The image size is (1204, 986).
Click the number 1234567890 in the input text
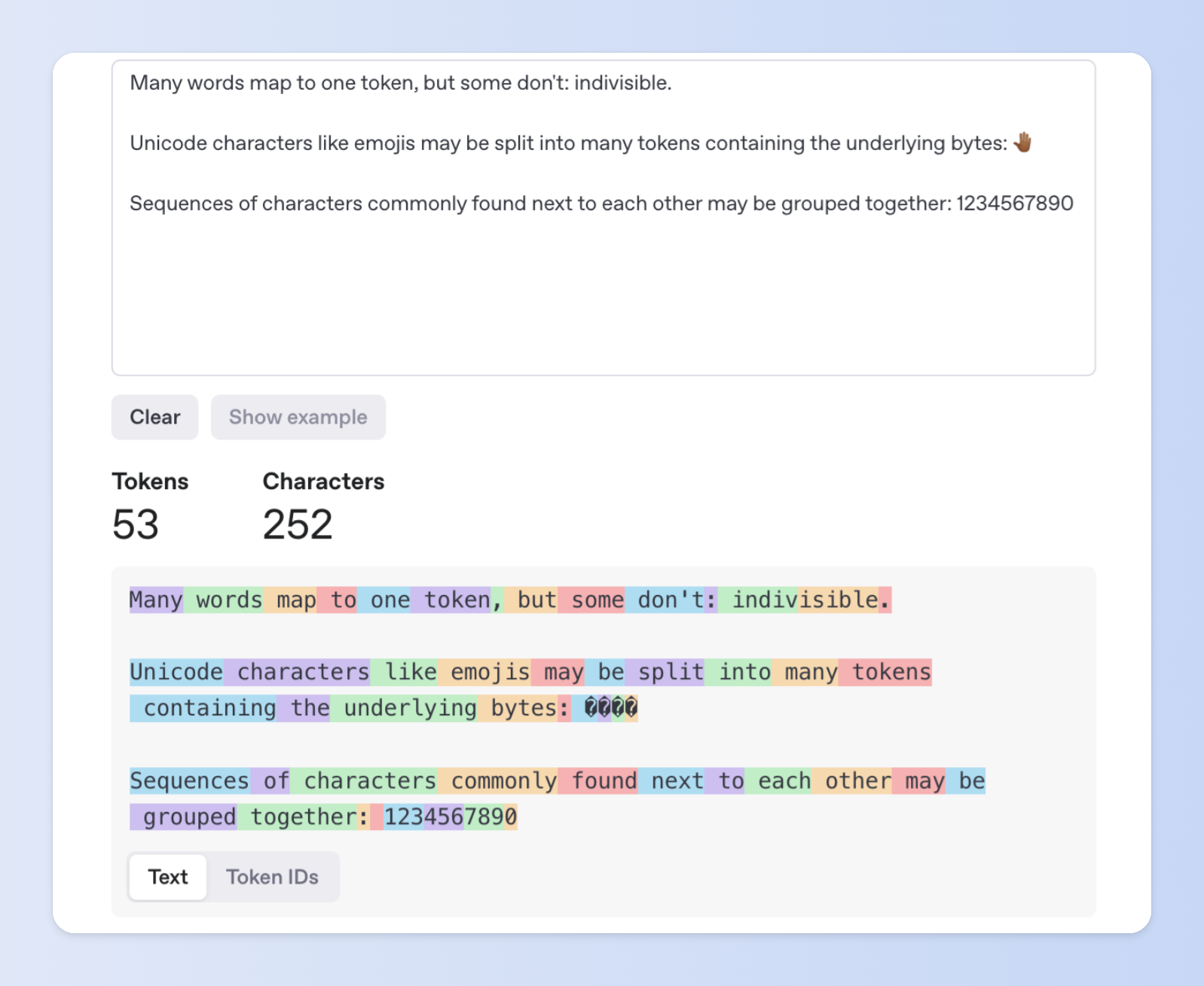[x=1014, y=204]
